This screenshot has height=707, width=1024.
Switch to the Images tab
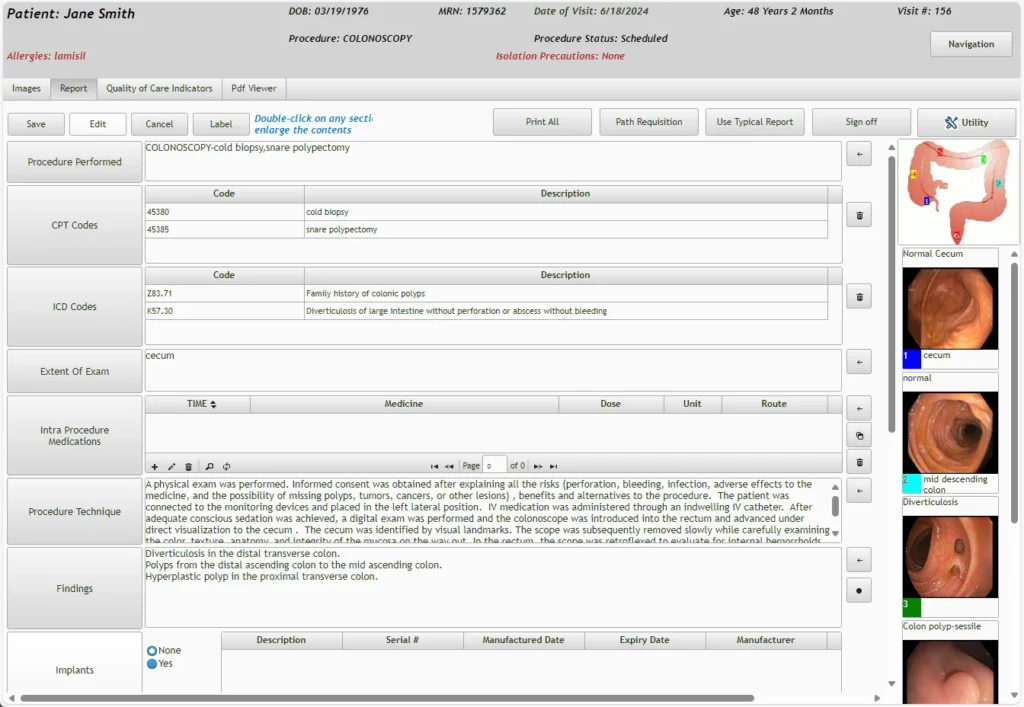point(26,88)
